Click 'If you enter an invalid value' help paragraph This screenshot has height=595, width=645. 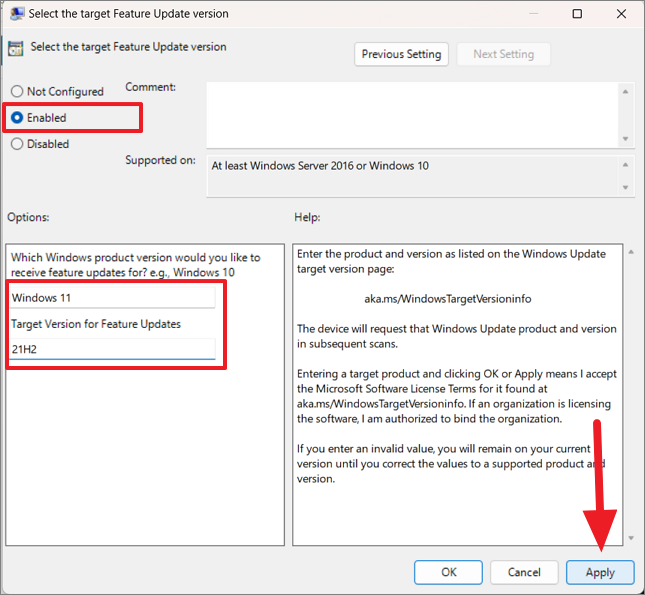[451, 464]
